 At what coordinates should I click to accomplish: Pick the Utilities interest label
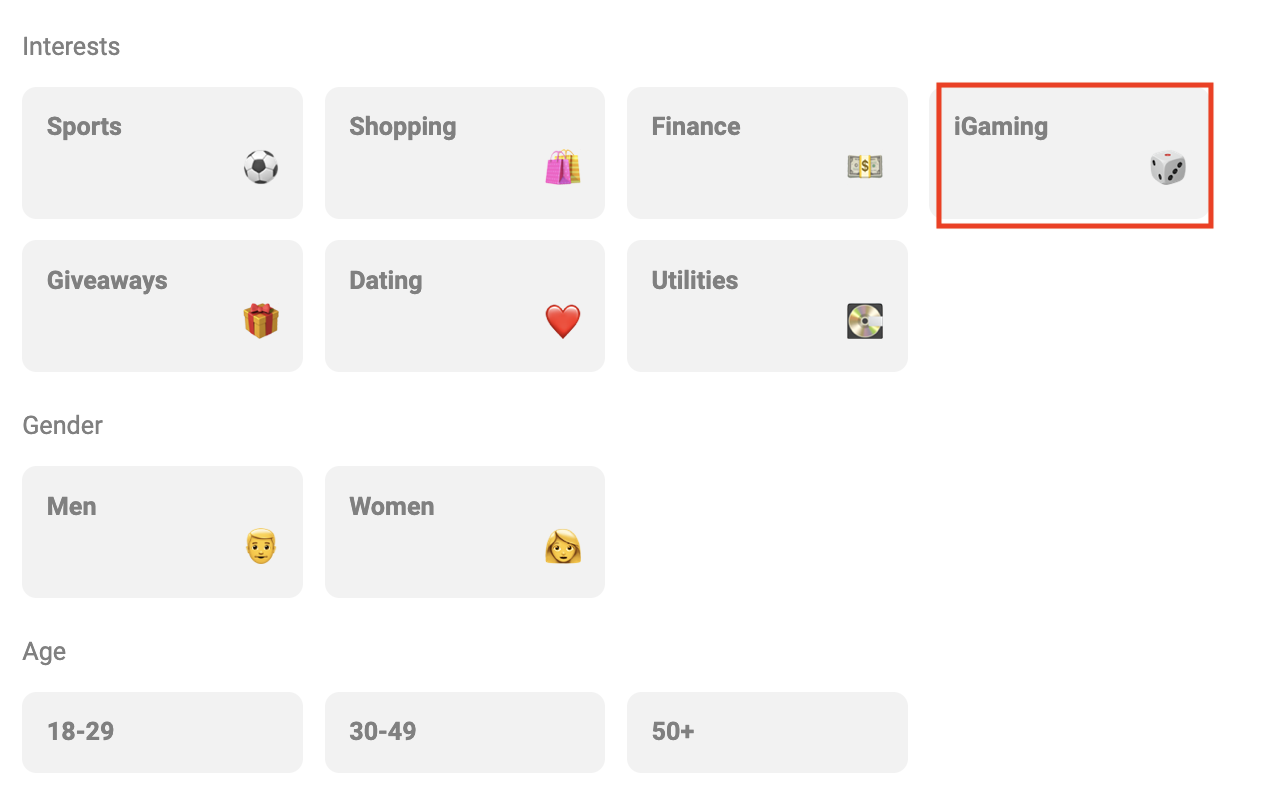click(695, 281)
